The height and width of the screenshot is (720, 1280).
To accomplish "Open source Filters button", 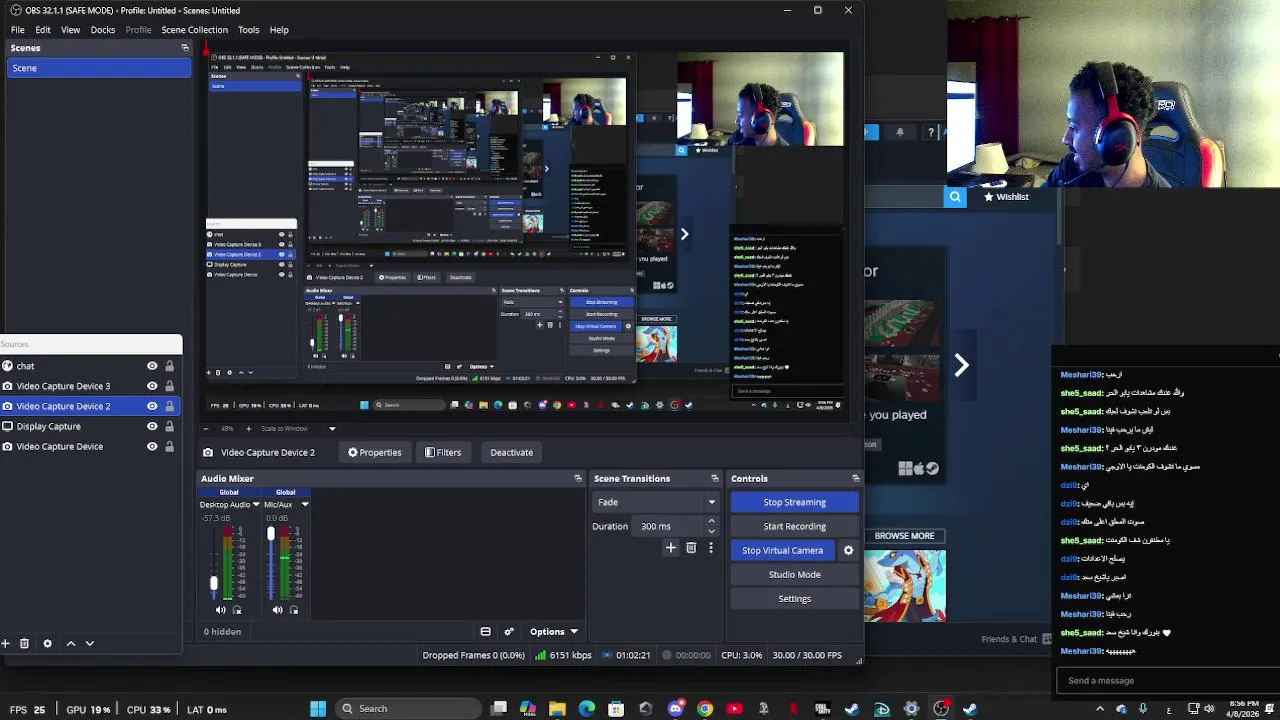I will (x=443, y=452).
